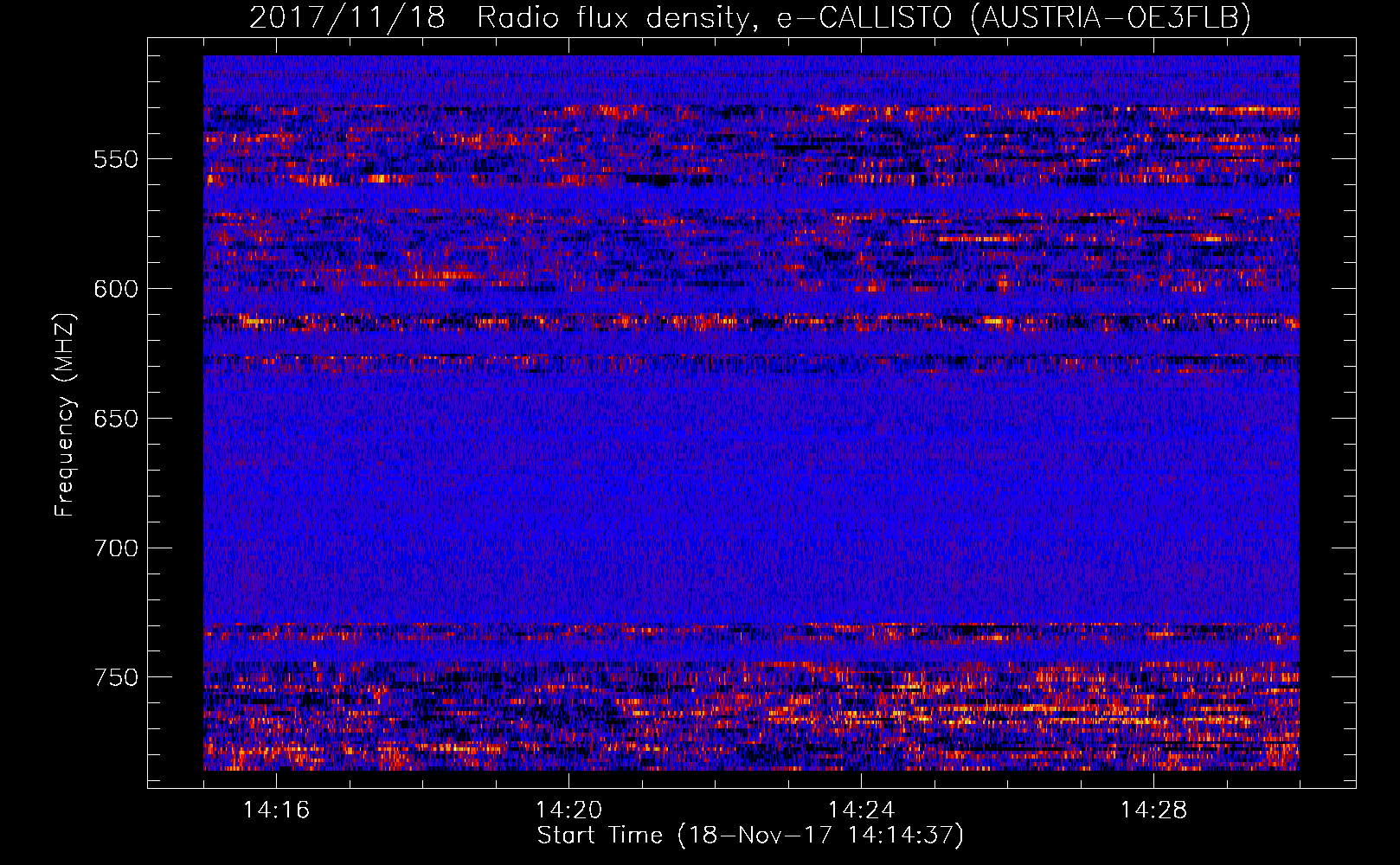
Task: Click the 'e-CALLISTO' text in the title
Action: (864, 17)
